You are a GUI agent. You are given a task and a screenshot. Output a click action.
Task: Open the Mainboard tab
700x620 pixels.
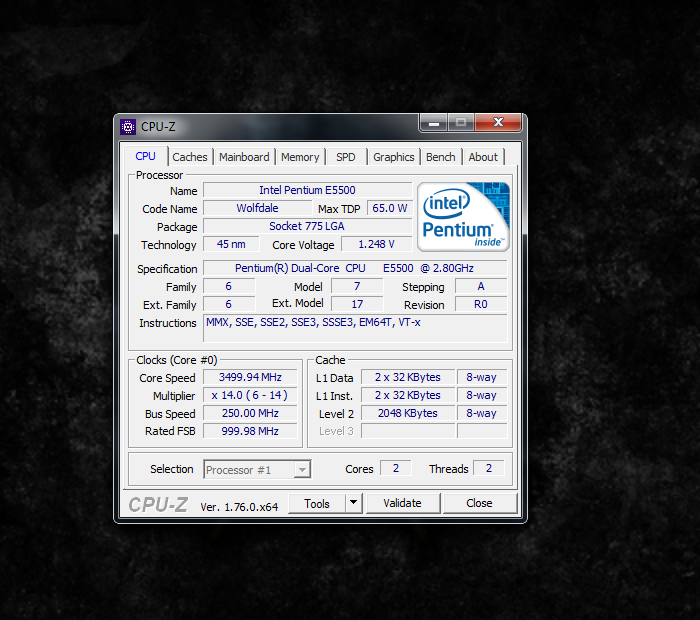click(x=244, y=157)
